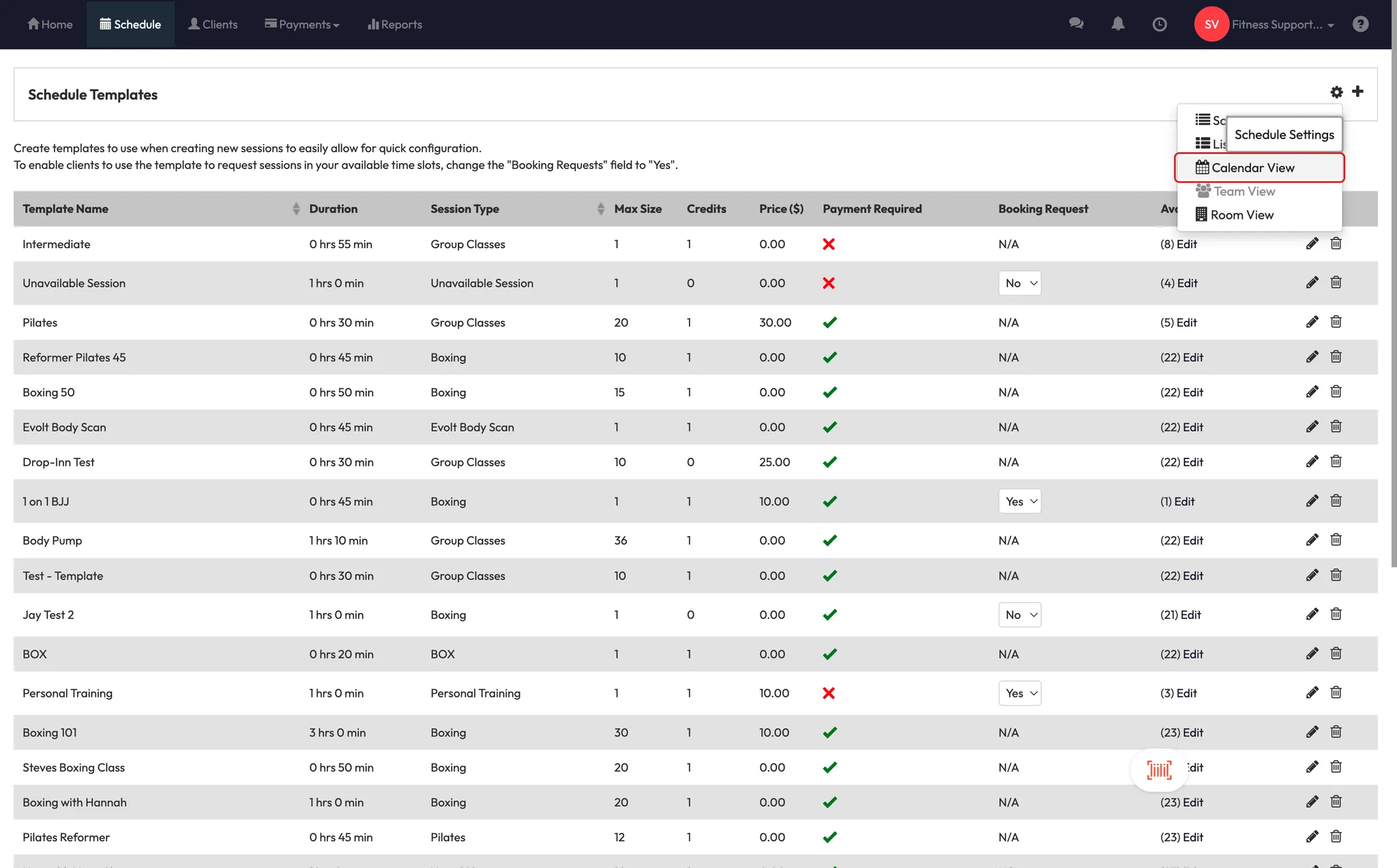Open the Payments dropdown in navbar

[x=302, y=25]
